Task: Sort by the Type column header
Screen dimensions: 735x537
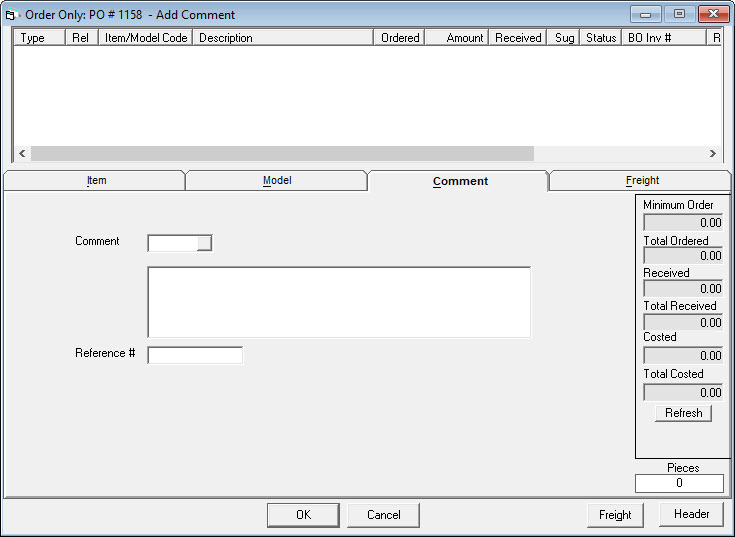Action: 39,38
